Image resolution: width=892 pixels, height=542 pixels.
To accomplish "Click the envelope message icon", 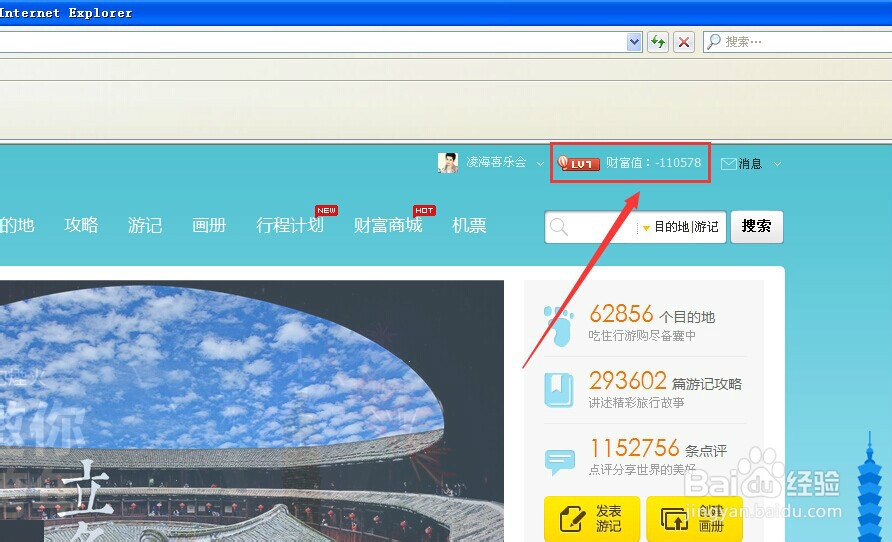I will (x=728, y=164).
